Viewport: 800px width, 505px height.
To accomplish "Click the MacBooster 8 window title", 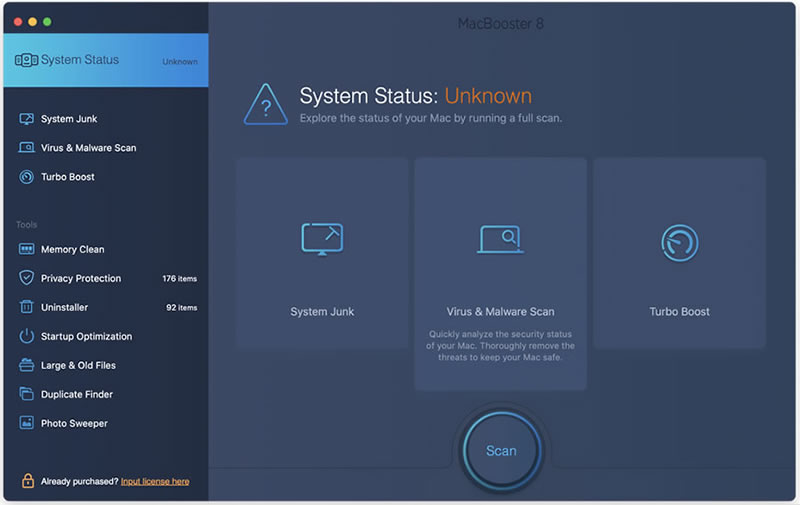I will tap(501, 23).
